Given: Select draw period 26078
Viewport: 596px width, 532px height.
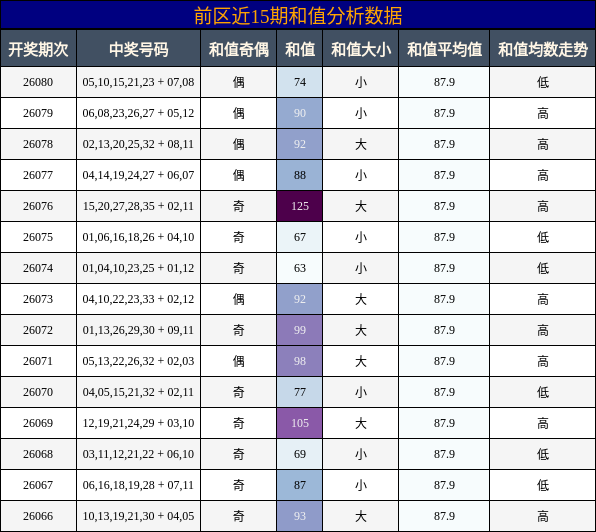Looking at the screenshot, I should [x=38, y=144].
